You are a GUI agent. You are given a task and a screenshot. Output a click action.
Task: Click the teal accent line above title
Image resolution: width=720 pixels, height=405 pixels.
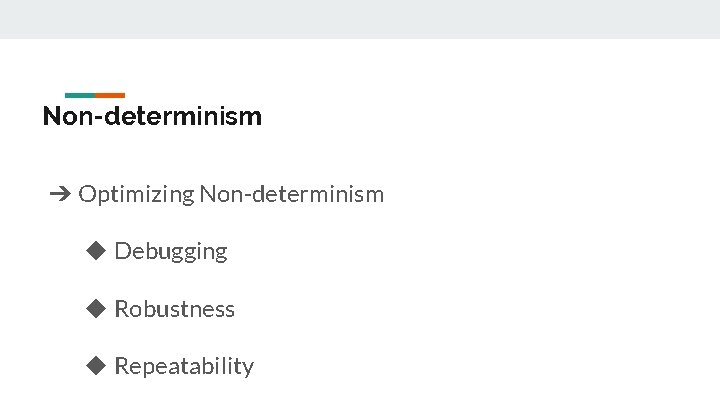coord(80,96)
